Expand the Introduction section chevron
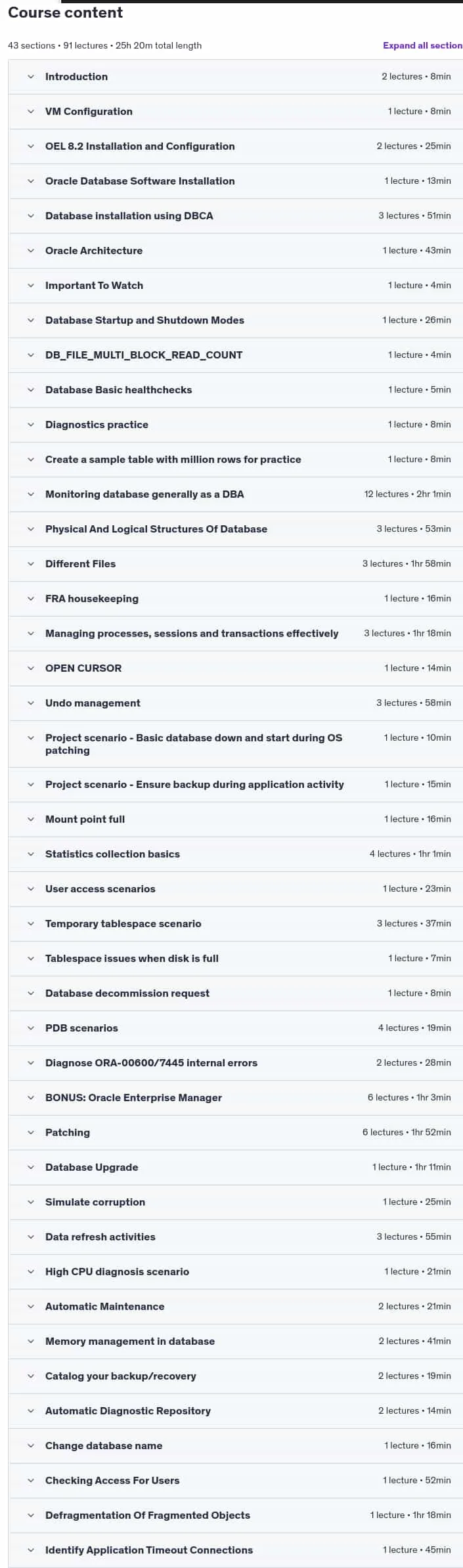 pyautogui.click(x=31, y=77)
